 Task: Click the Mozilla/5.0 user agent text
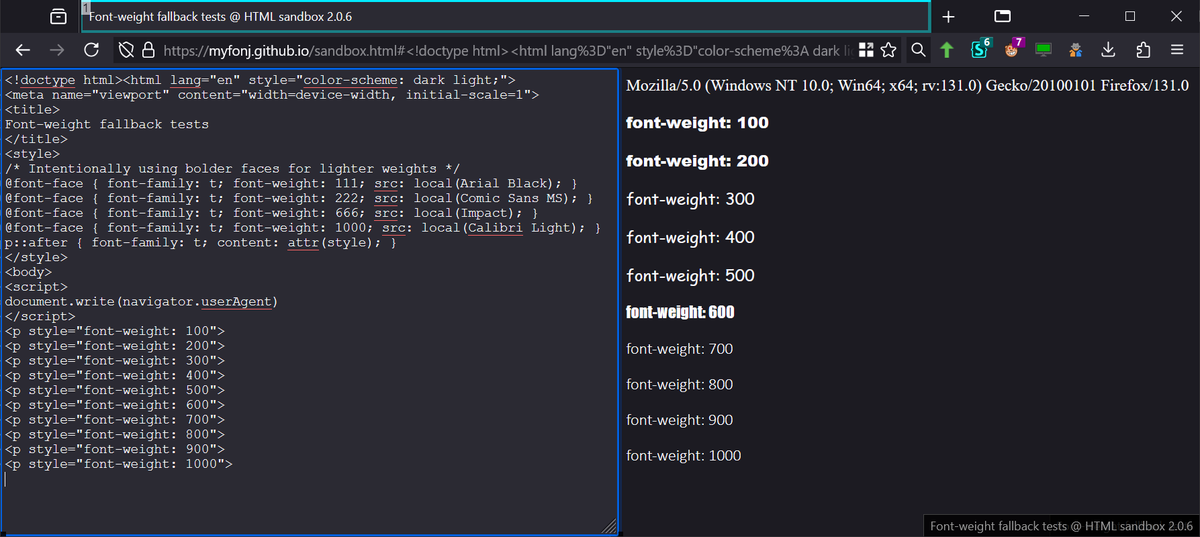pos(907,87)
